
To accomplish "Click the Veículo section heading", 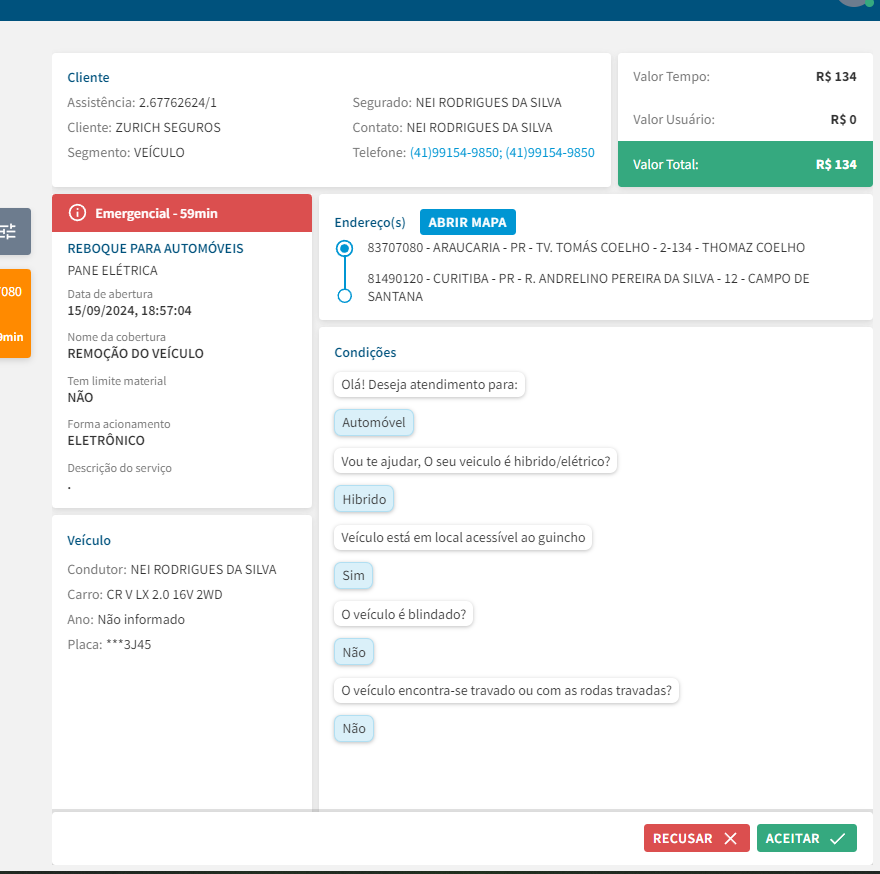I will click(x=89, y=541).
